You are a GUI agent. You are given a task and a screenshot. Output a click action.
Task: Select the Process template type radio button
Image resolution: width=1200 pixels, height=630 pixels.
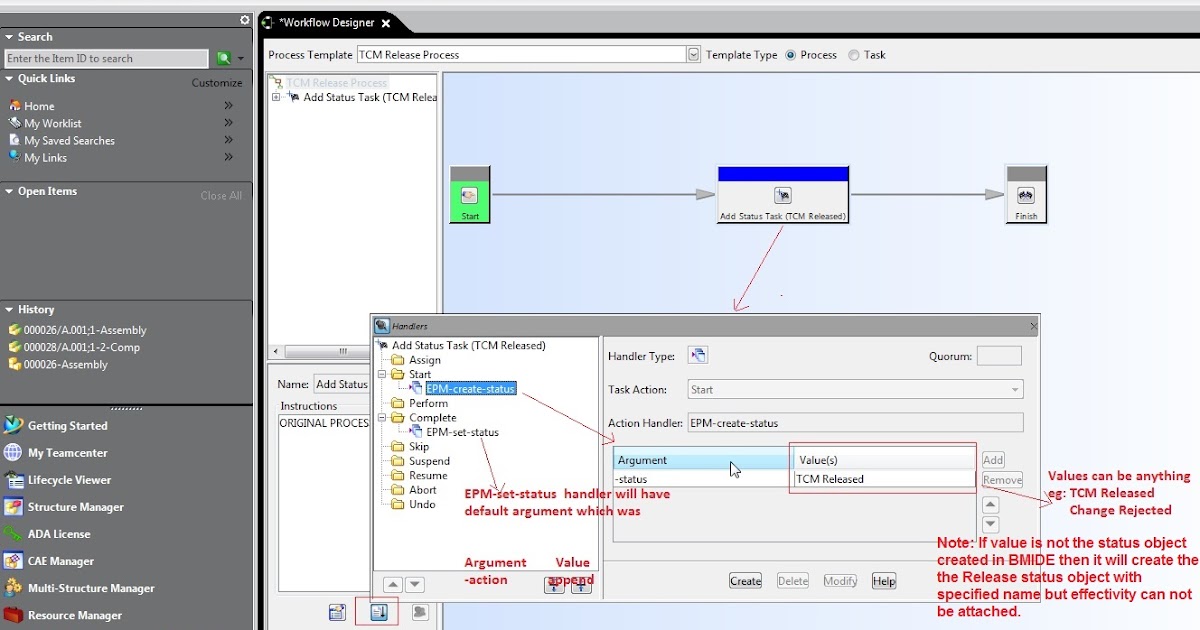[789, 55]
